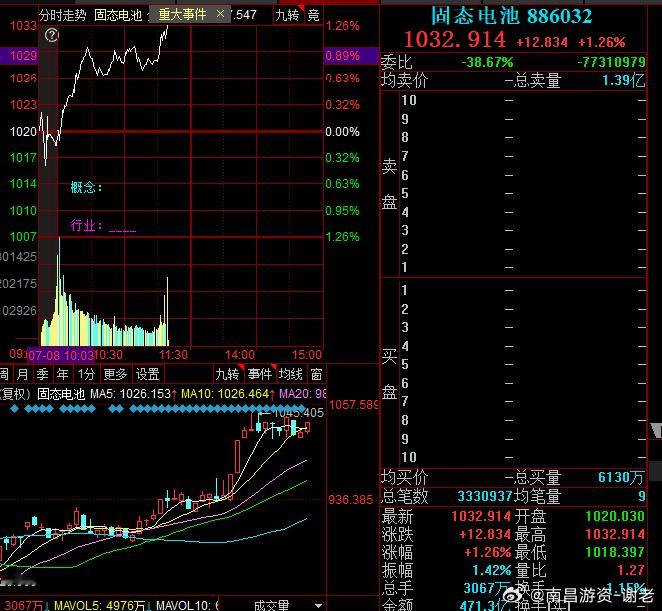Click 开盘 value 1020.030

[615, 516]
